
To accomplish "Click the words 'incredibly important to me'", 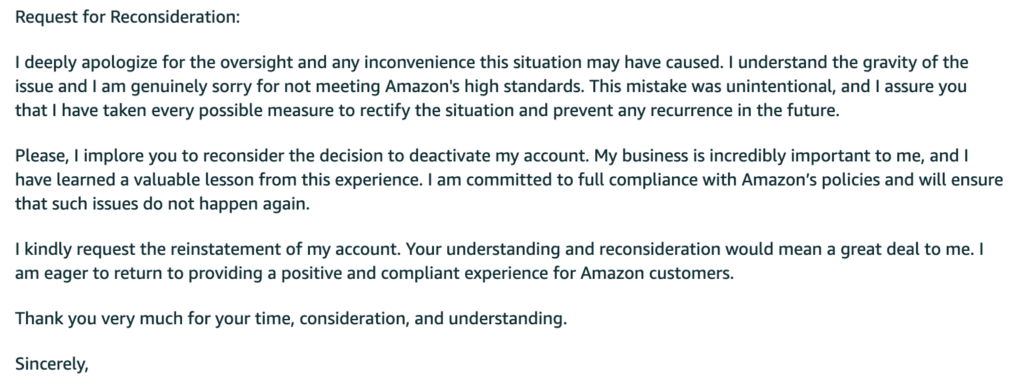I will (818, 157).
